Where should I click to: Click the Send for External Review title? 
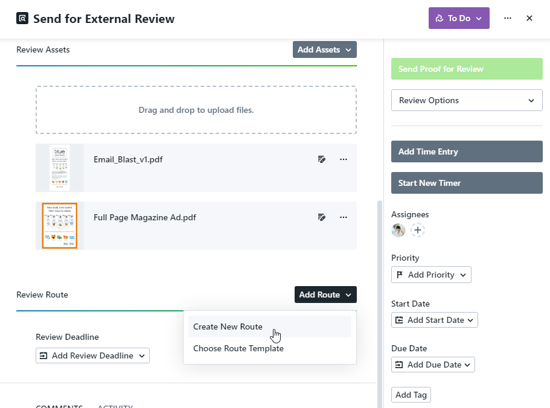pyautogui.click(x=104, y=19)
